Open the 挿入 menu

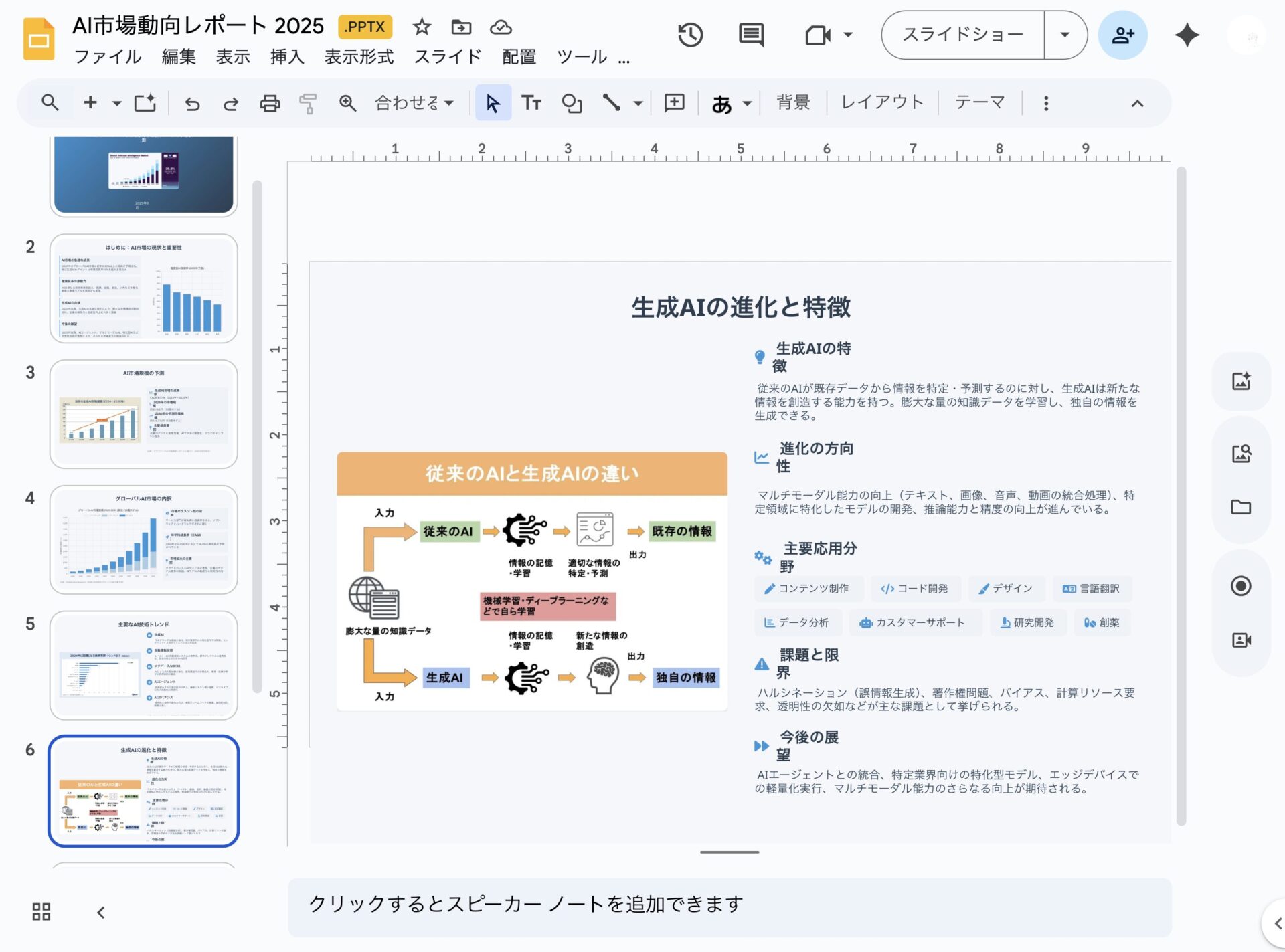coord(286,57)
